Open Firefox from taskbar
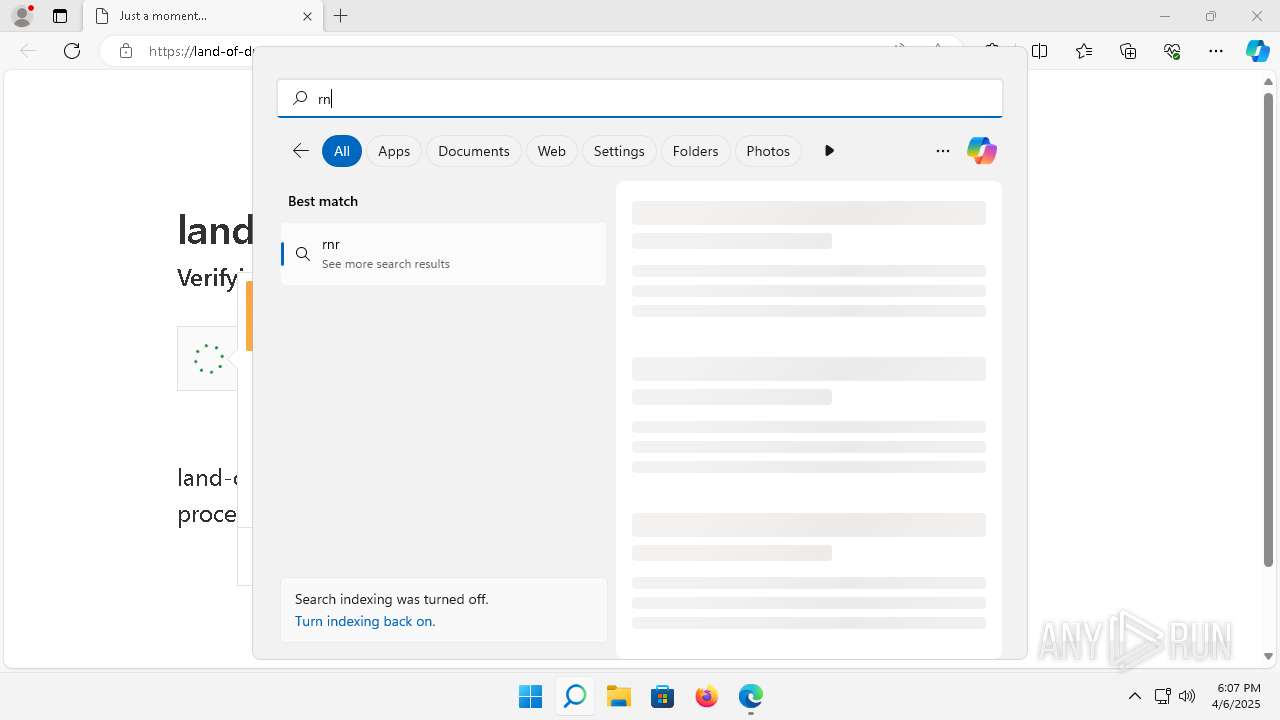The image size is (1280, 720). point(706,696)
